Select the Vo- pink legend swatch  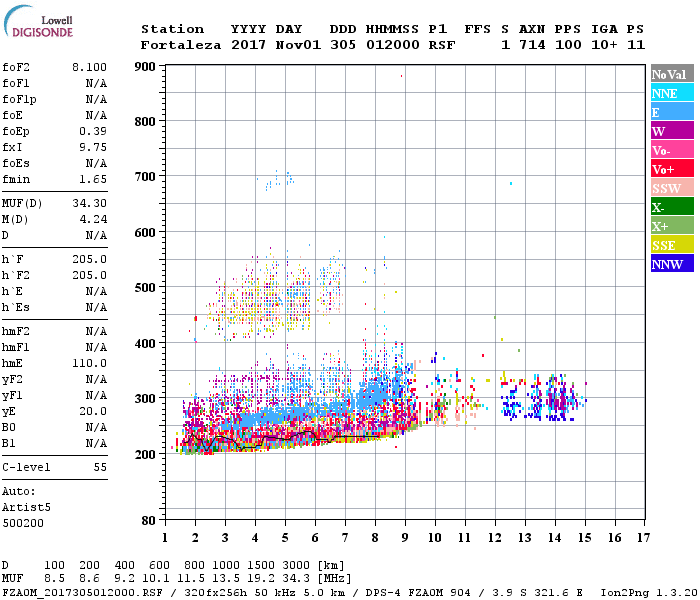click(x=672, y=150)
